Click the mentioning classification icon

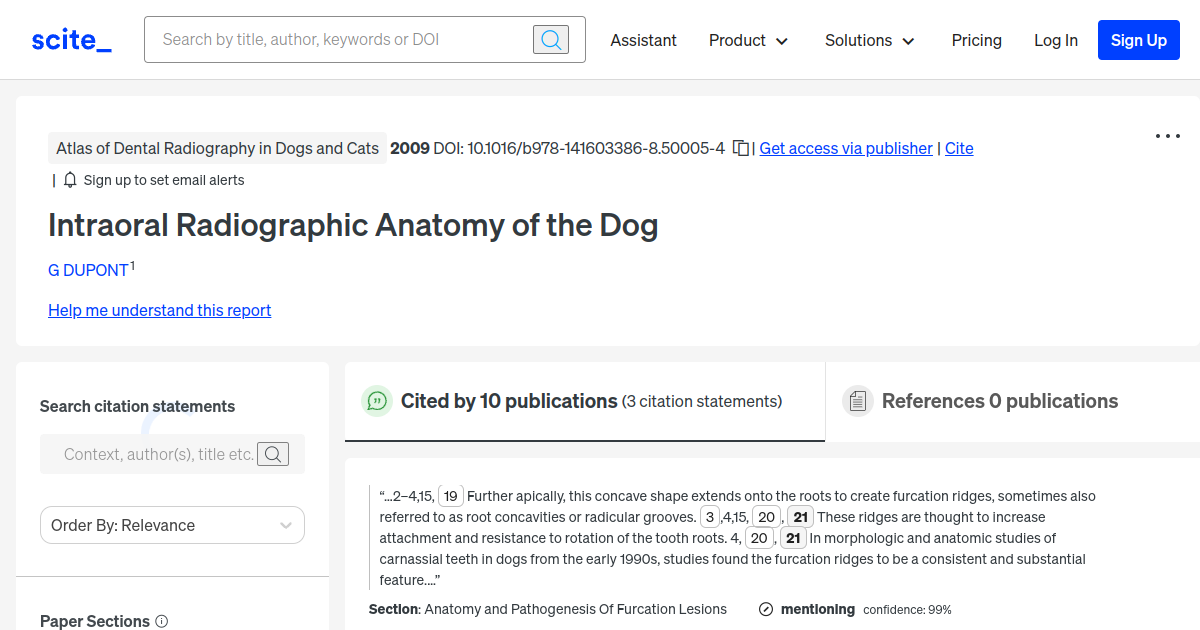(x=766, y=608)
